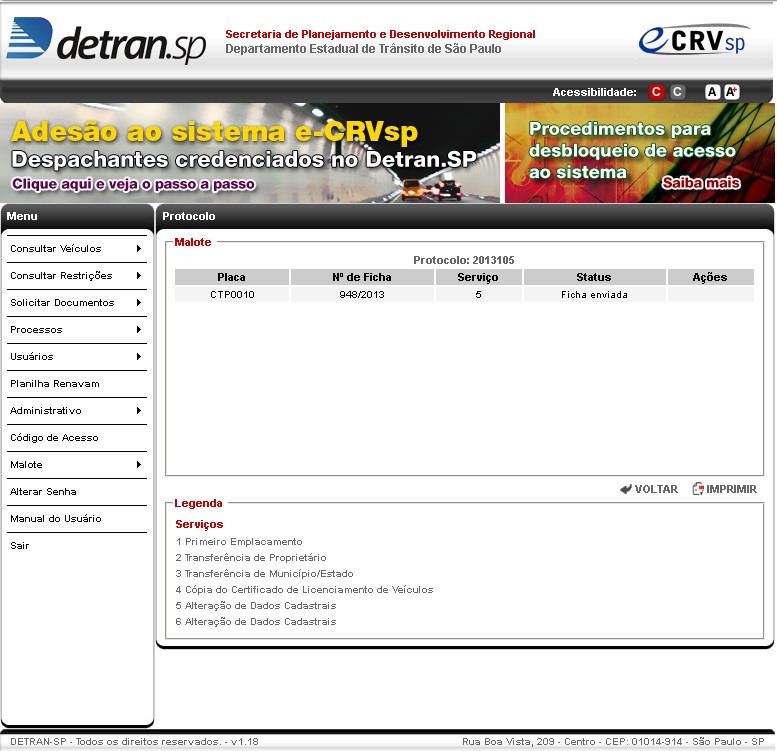Select status cell Ficha enviada
This screenshot has height=751, width=777.
pos(594,295)
